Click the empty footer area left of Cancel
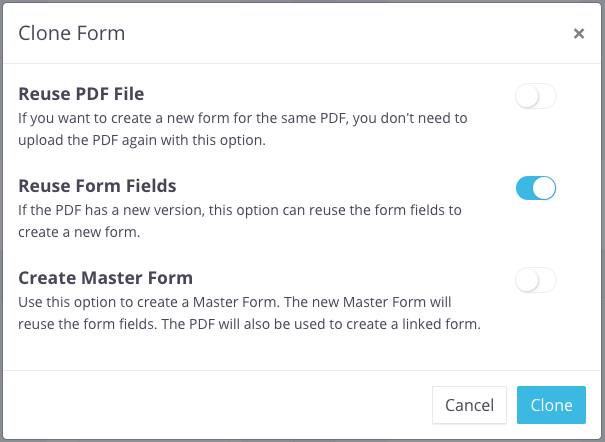 pos(216,405)
